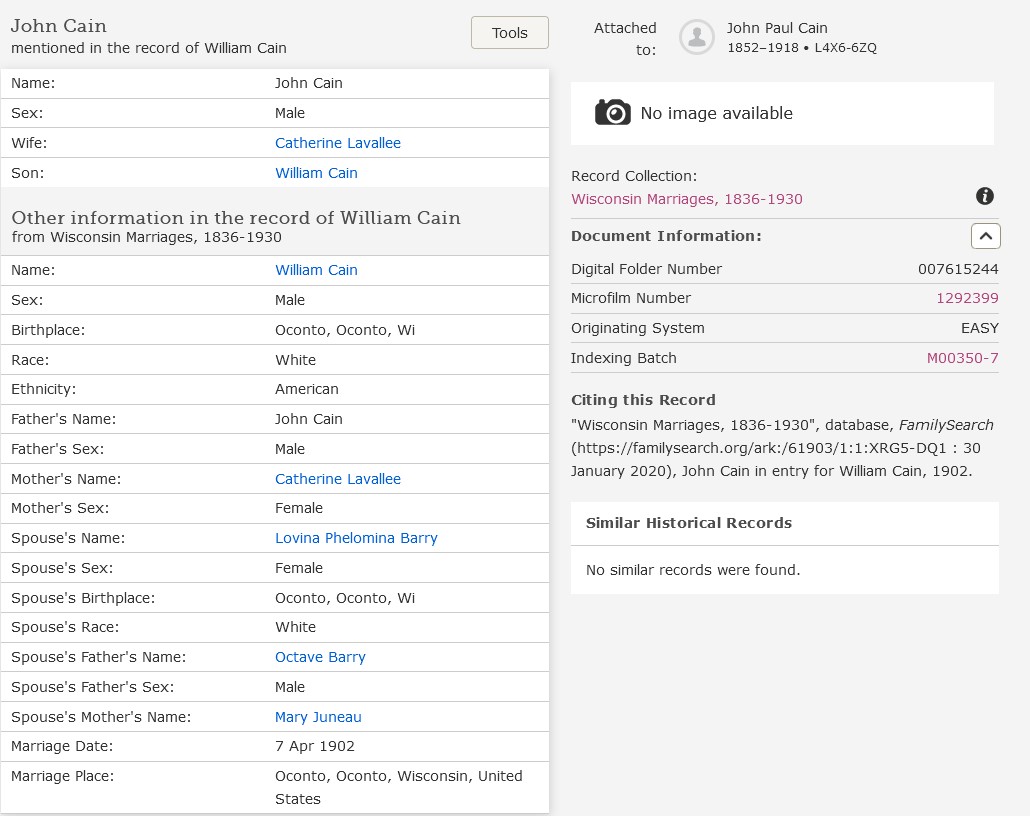Open indexing batch M00350-7 link
Viewport: 1030px width, 816px height.
pyautogui.click(x=962, y=358)
